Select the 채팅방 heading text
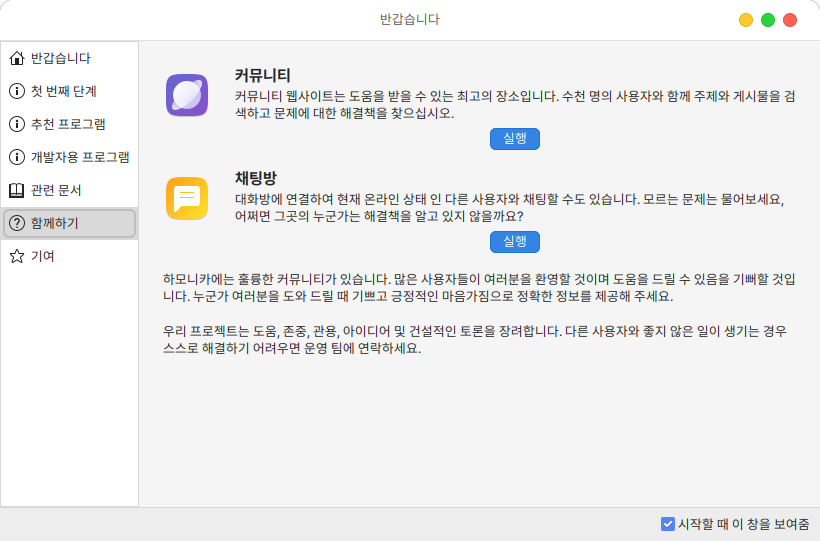 255,178
